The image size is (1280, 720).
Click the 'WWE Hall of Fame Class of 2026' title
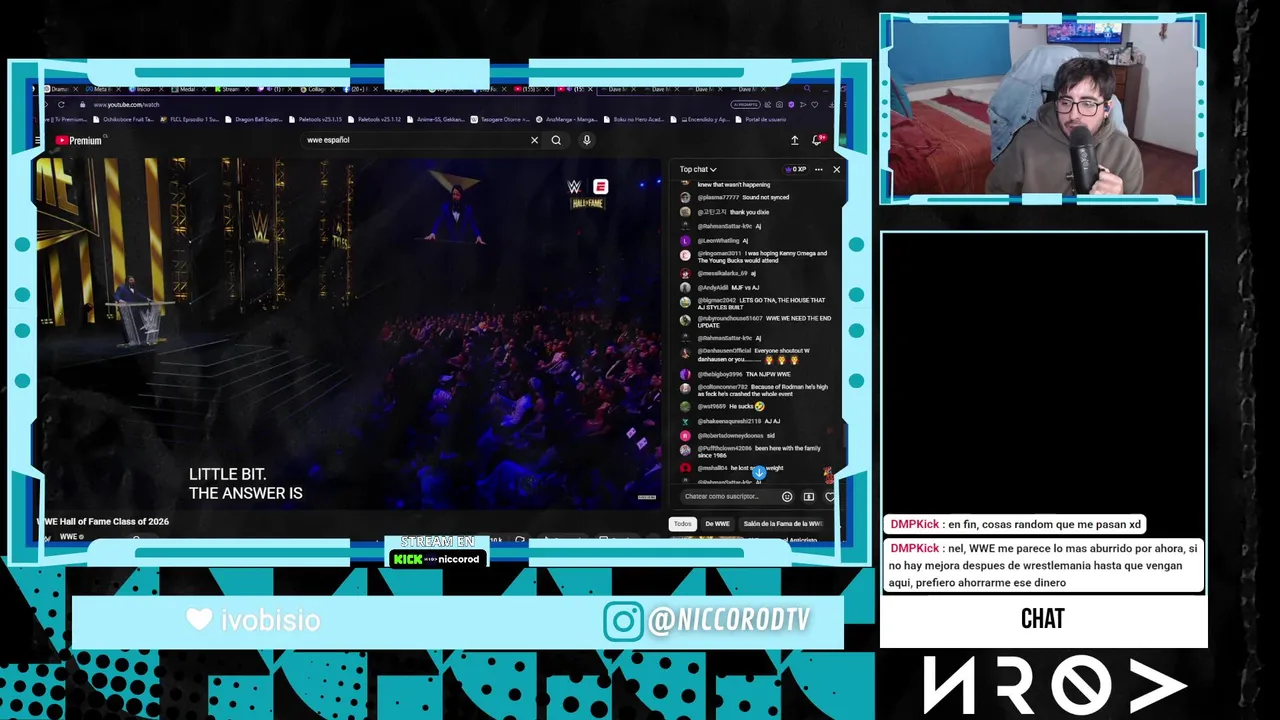click(104, 522)
